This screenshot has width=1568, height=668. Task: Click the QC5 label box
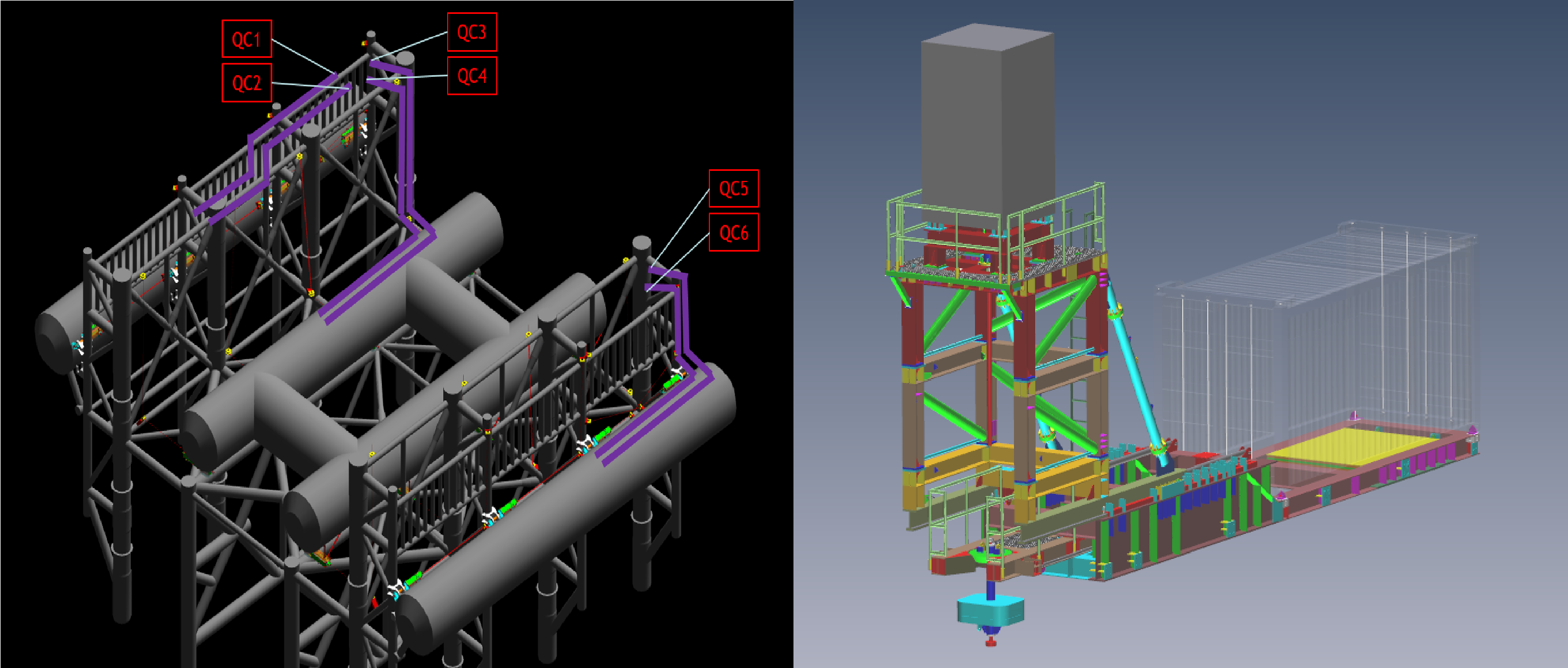click(733, 188)
